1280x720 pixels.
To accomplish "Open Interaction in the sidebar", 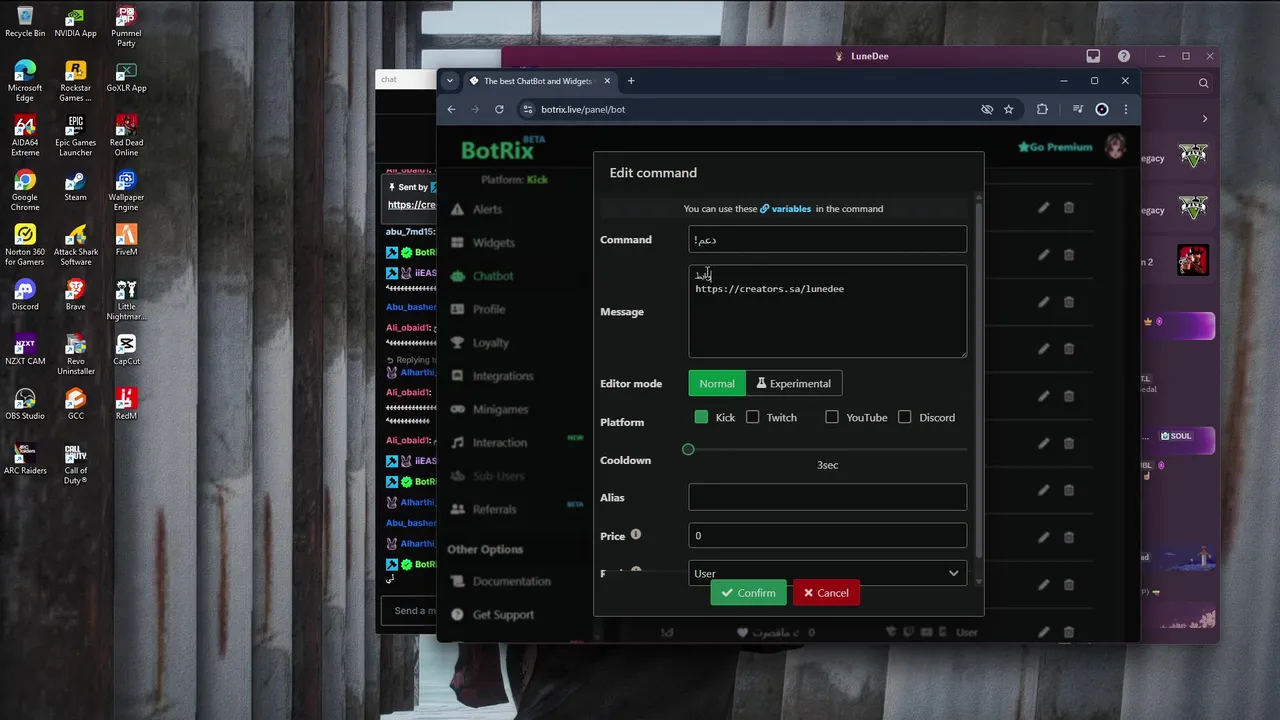I will click(489, 442).
